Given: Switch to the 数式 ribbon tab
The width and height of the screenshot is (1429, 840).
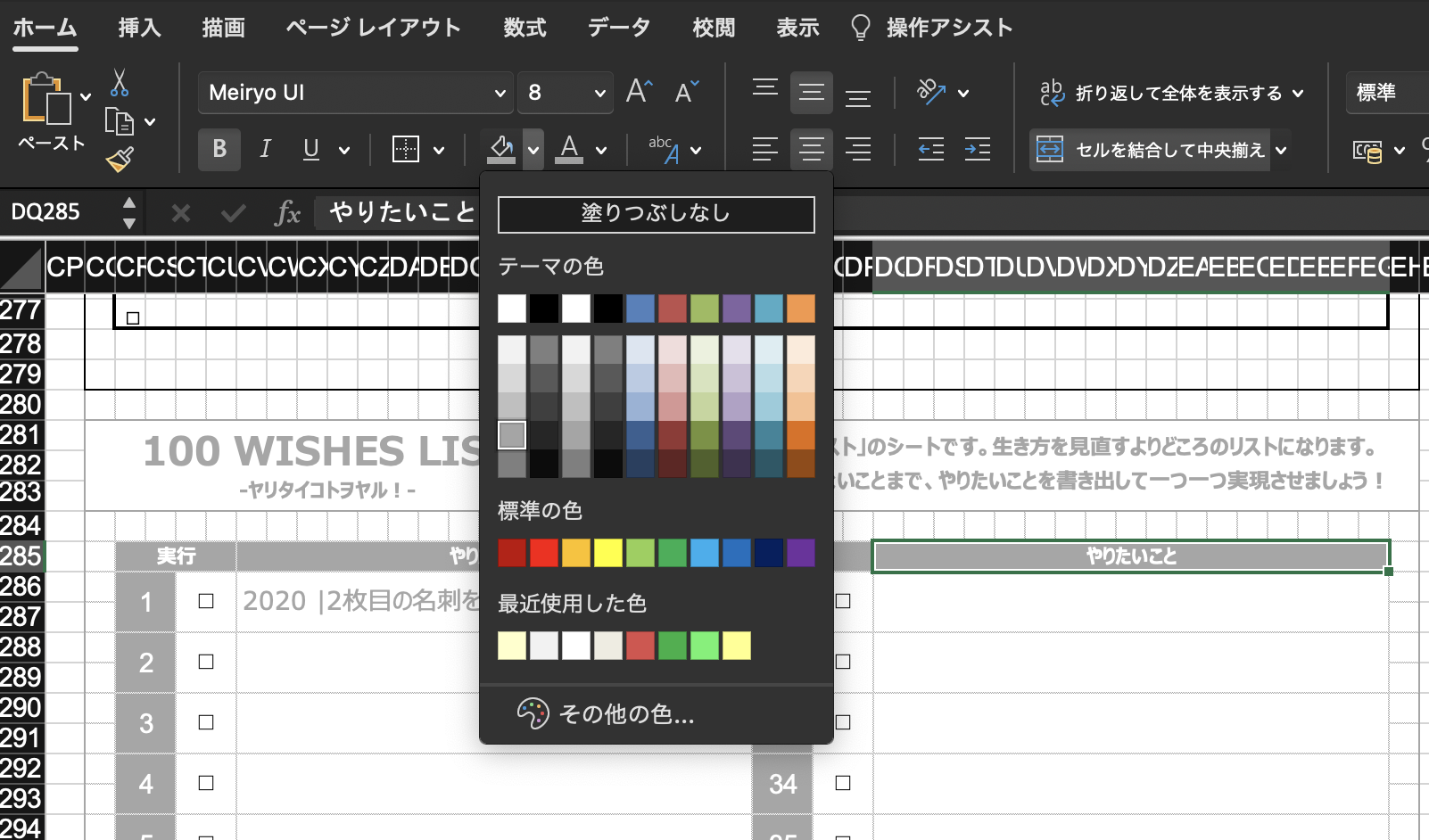Looking at the screenshot, I should (525, 28).
